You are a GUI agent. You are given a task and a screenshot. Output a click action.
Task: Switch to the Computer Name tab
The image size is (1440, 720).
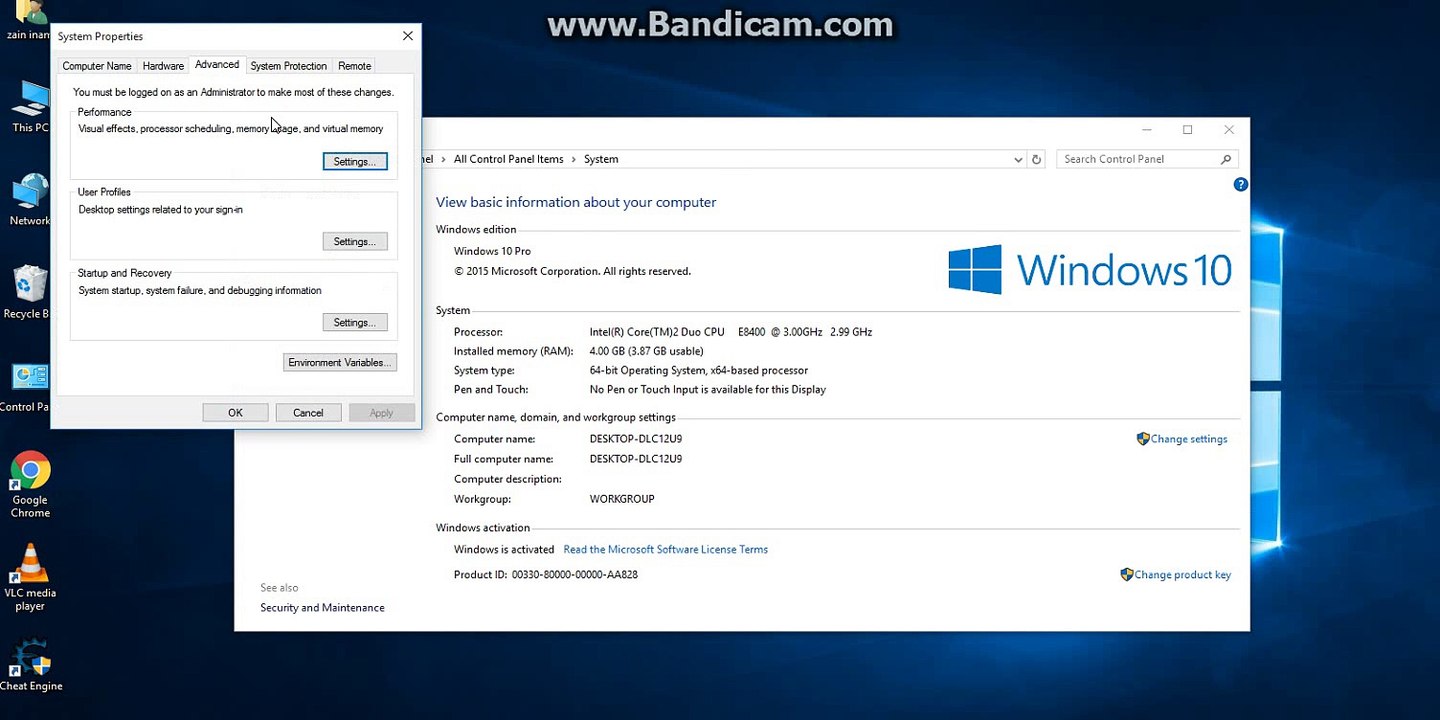click(97, 66)
